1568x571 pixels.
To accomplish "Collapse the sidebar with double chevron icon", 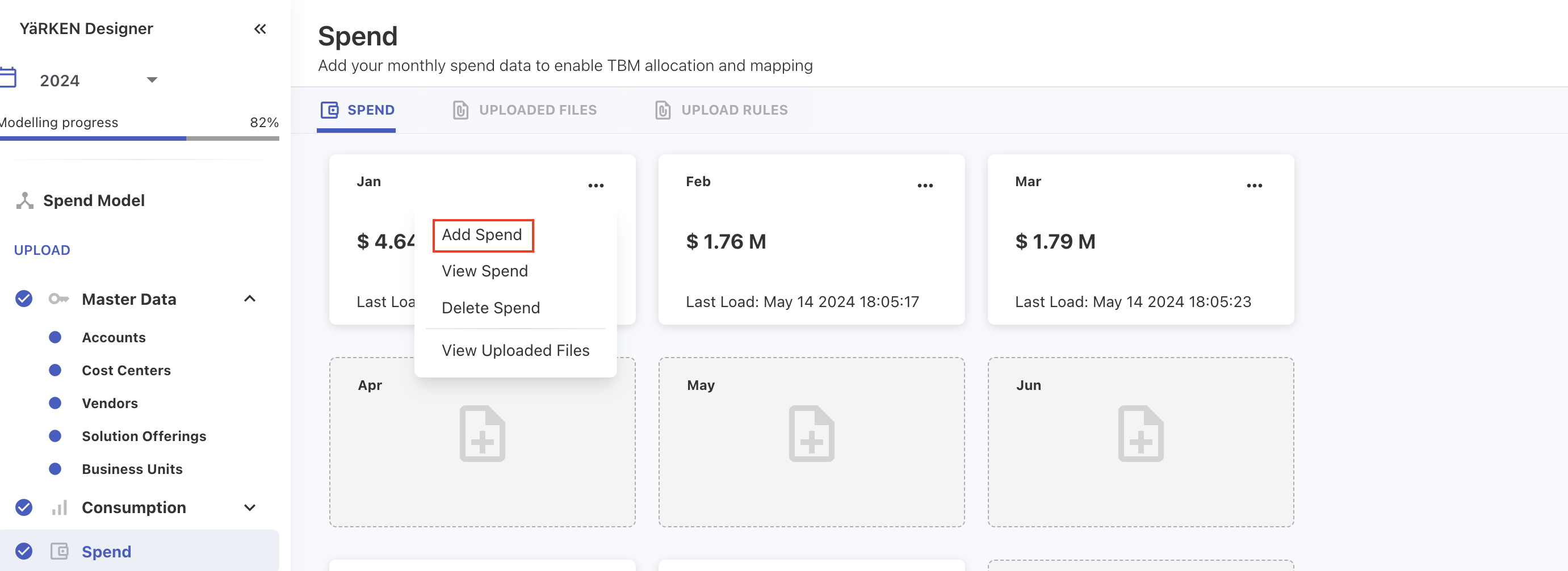I will point(260,28).
